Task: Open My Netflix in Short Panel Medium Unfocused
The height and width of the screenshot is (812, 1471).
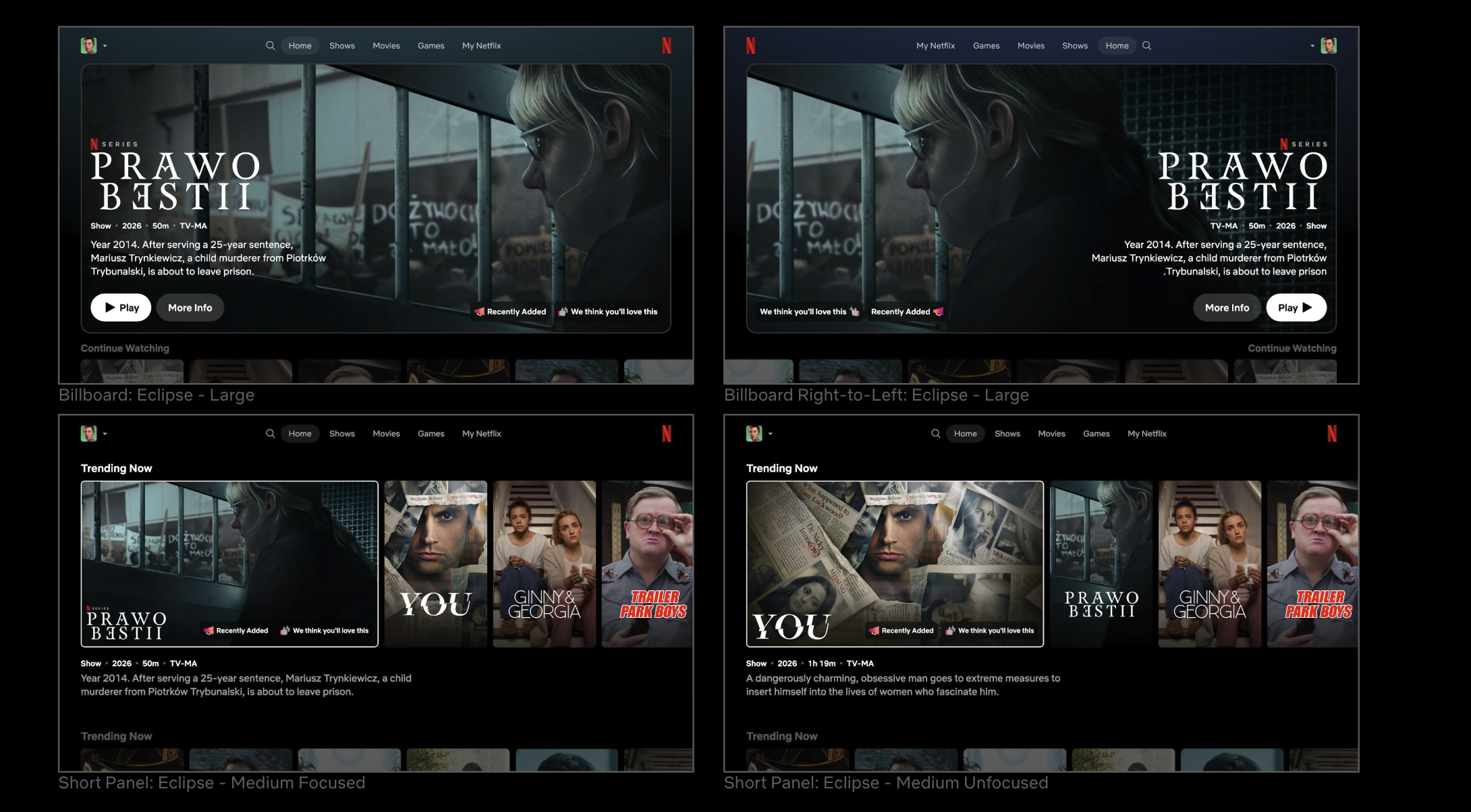Action: click(x=1147, y=434)
